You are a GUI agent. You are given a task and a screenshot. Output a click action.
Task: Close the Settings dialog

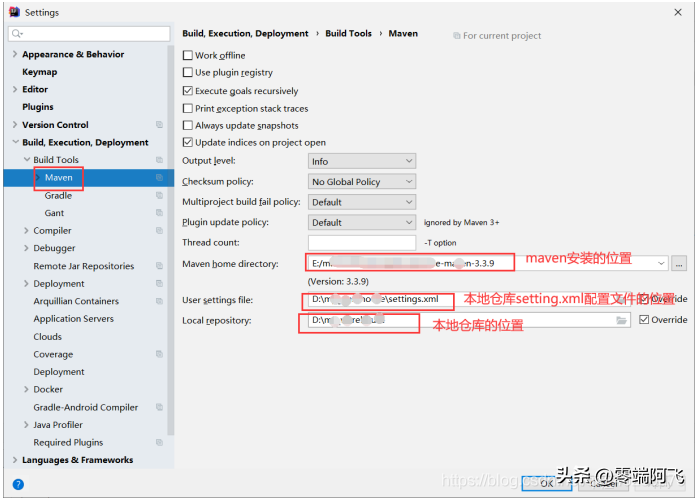click(678, 12)
